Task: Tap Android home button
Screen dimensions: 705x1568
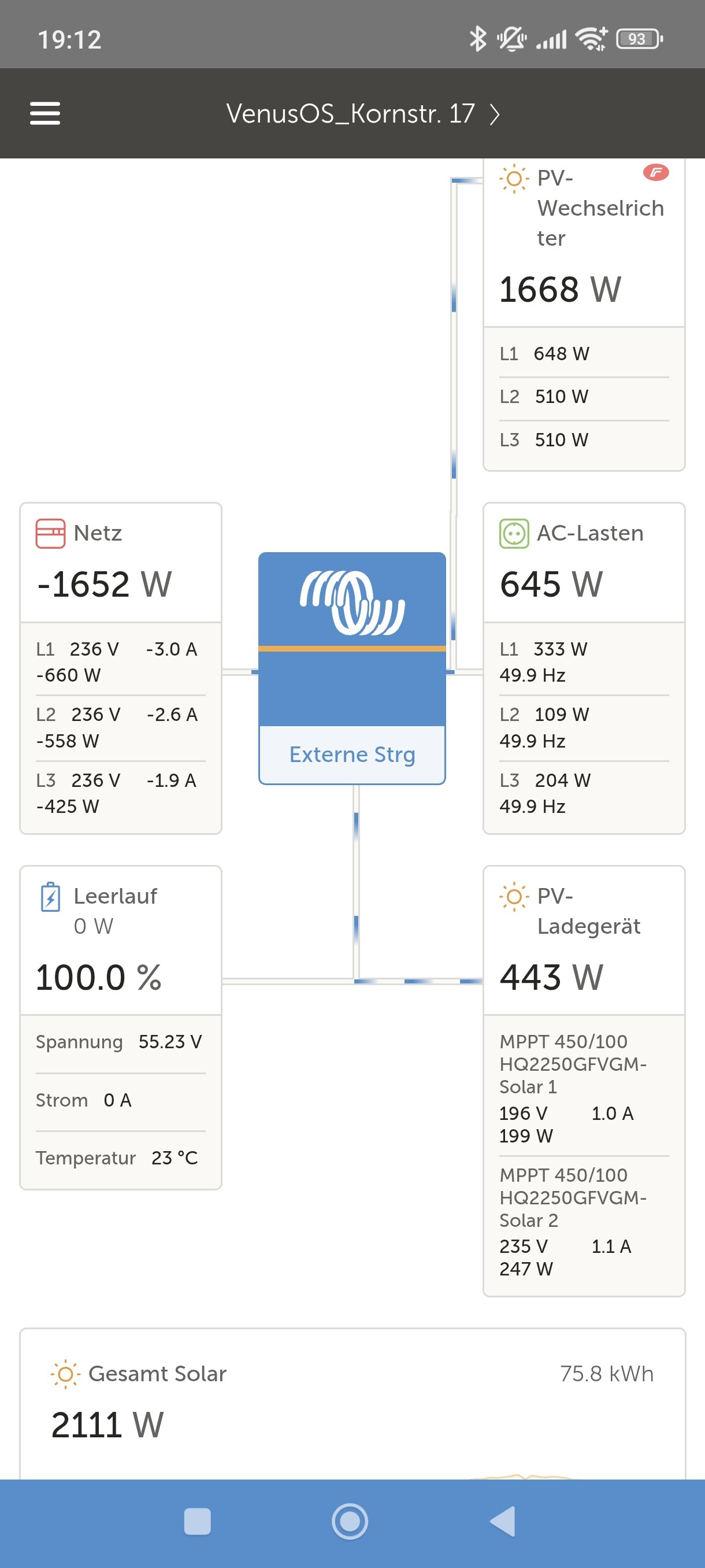Action: point(350,1521)
